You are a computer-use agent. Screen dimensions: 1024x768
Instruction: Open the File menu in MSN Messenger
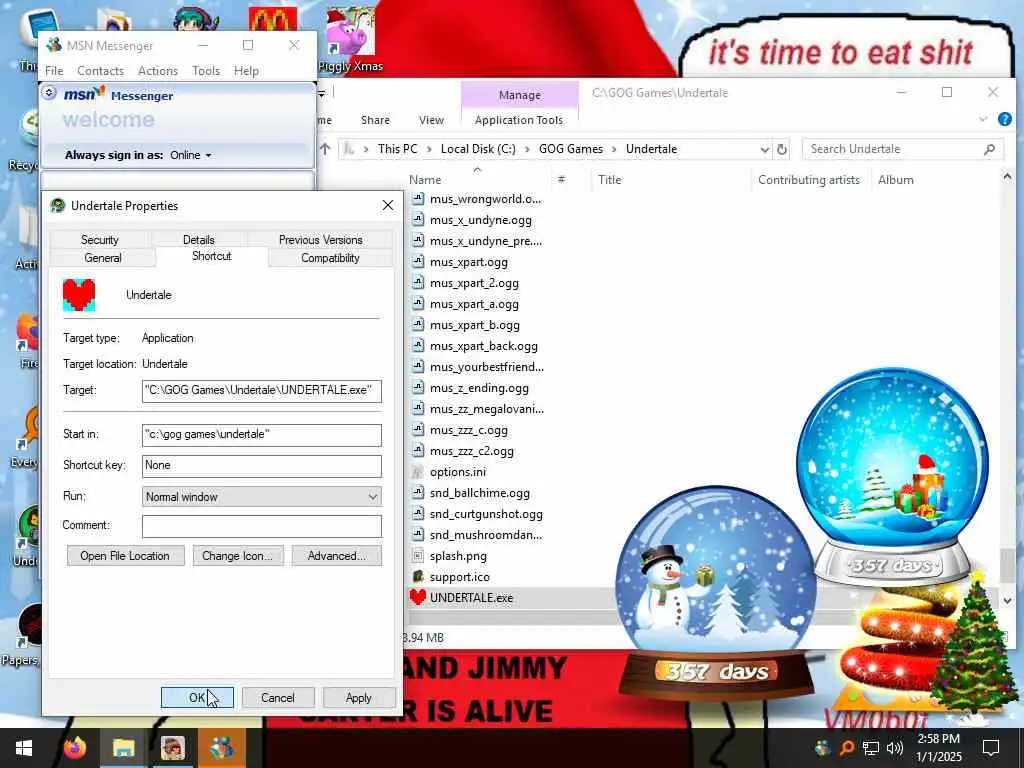tap(54, 71)
